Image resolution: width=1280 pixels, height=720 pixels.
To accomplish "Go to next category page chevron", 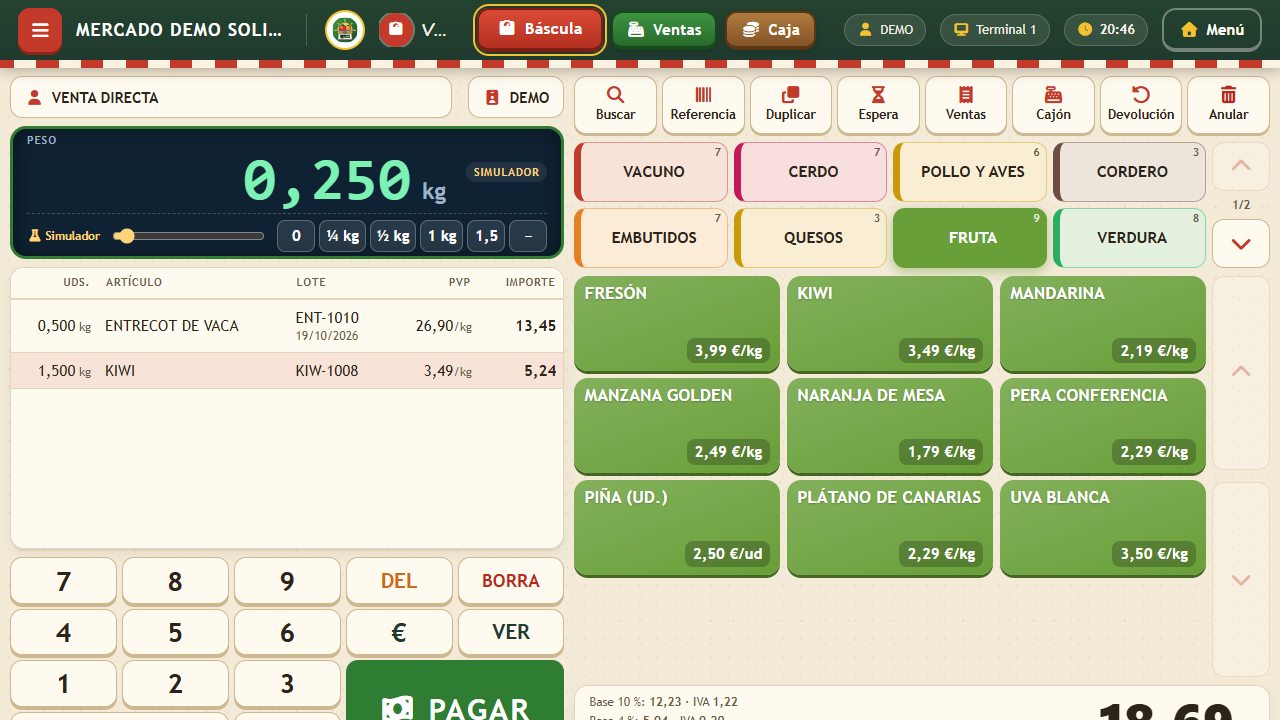I will point(1241,244).
